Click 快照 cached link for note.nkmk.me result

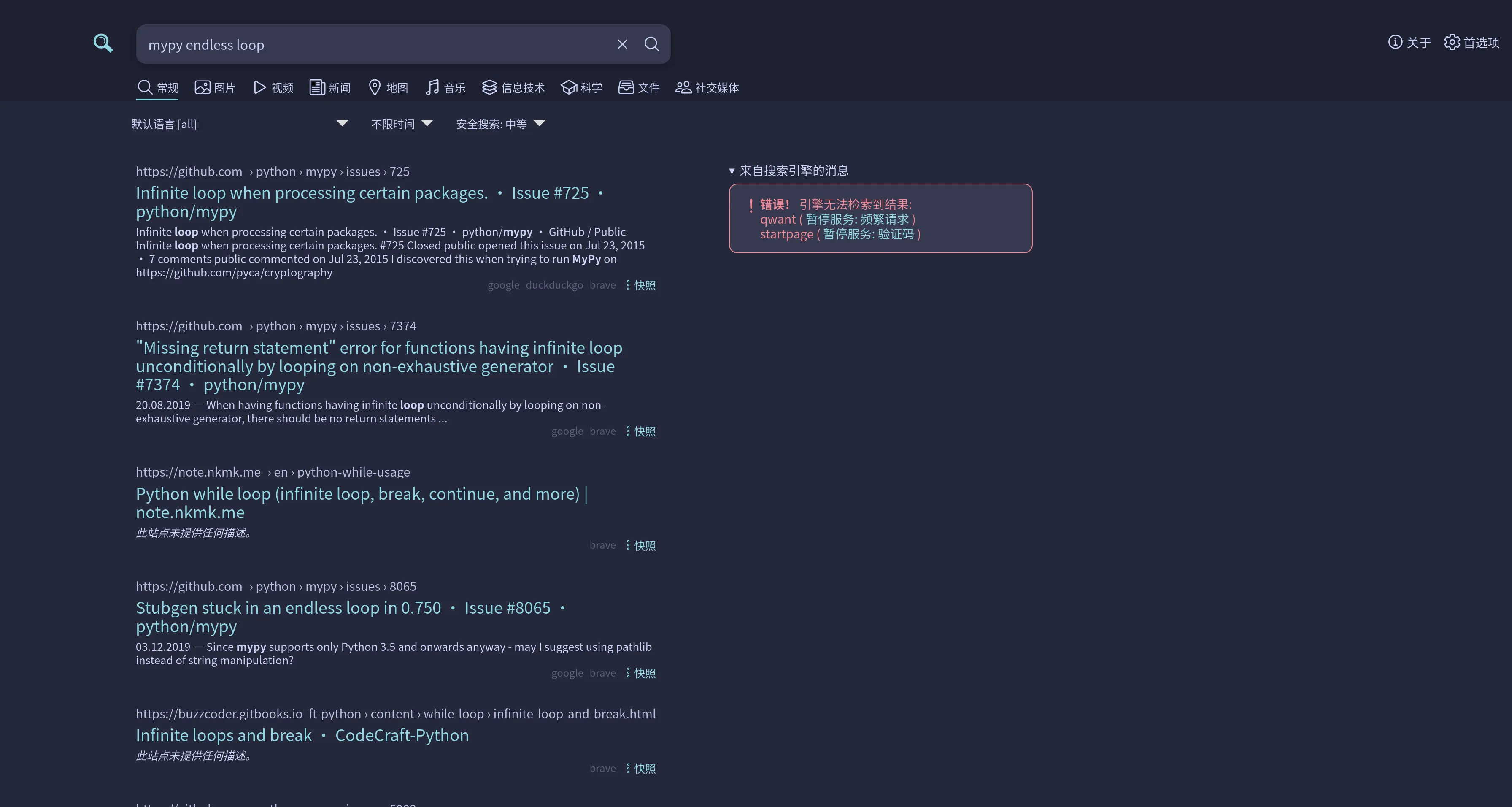click(x=645, y=546)
